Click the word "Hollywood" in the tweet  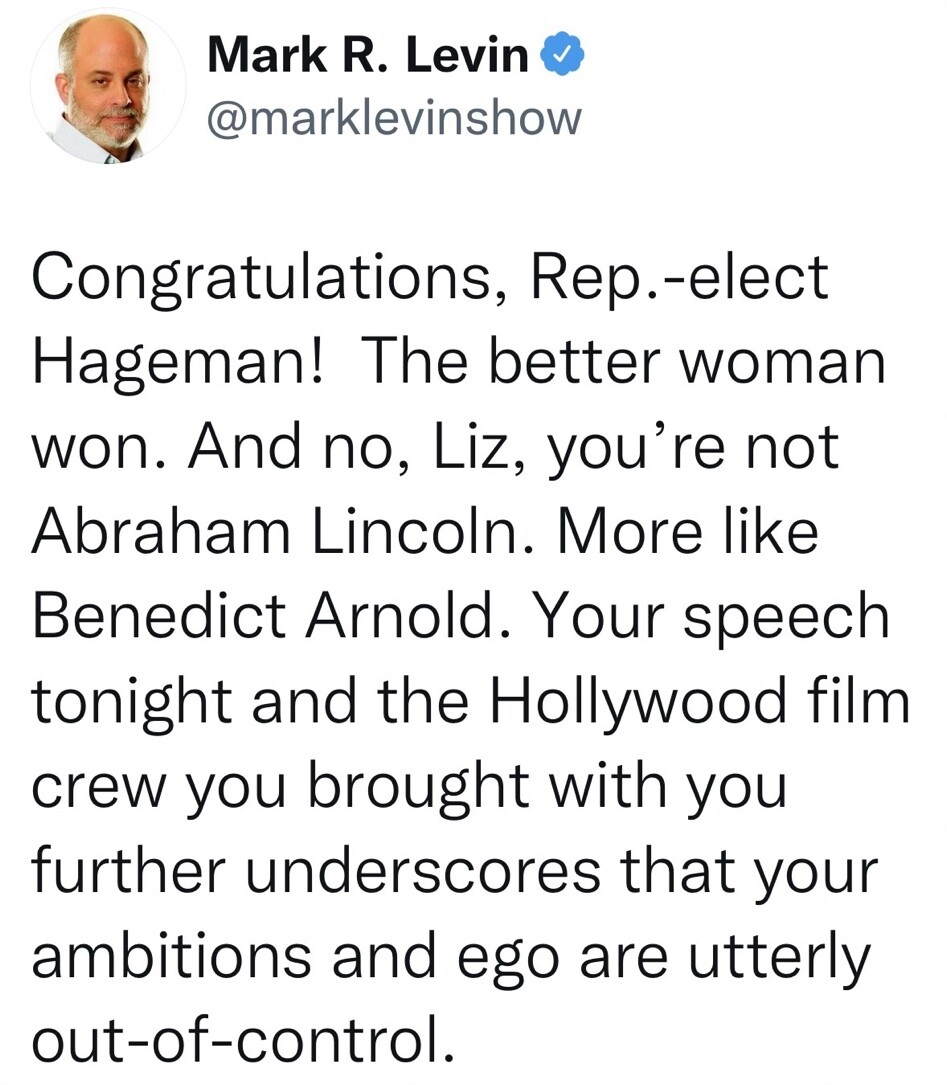coord(638,703)
